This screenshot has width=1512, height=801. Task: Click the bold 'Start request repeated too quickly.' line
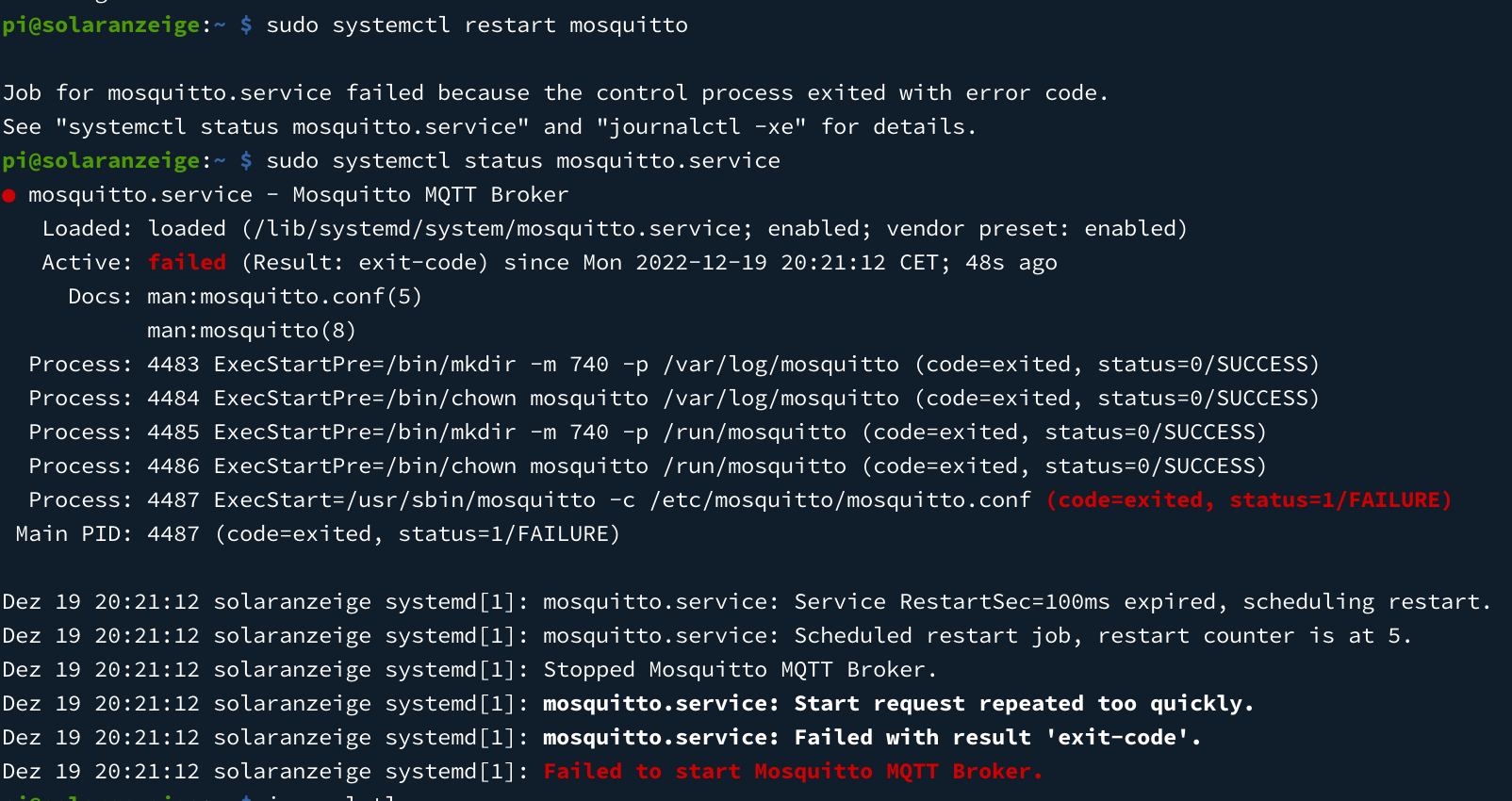(x=897, y=704)
